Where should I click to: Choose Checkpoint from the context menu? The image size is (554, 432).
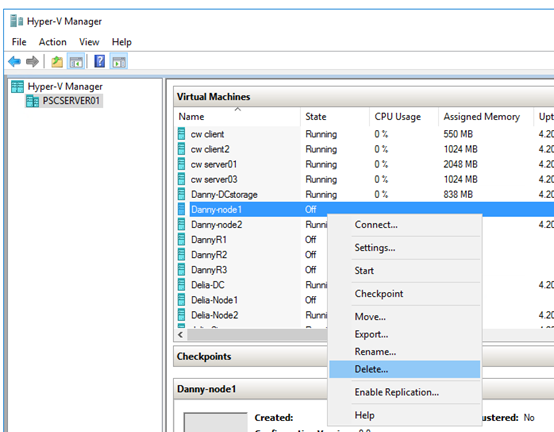point(405,294)
